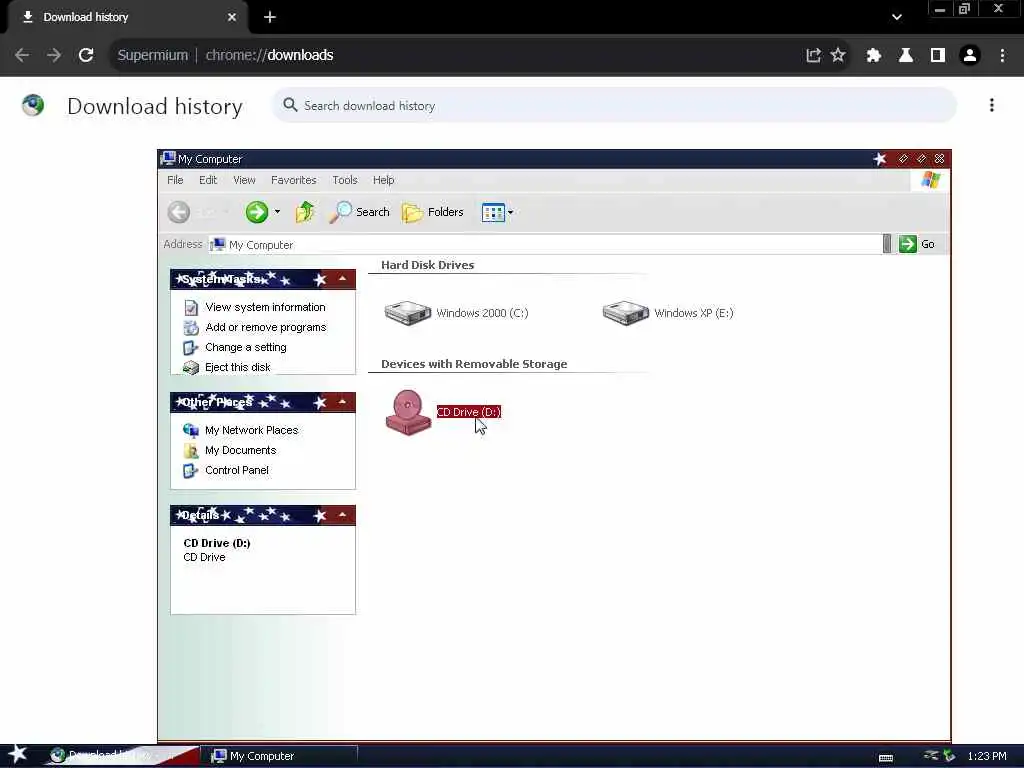
Task: Click the Windows XP (E:) label
Action: pos(694,313)
